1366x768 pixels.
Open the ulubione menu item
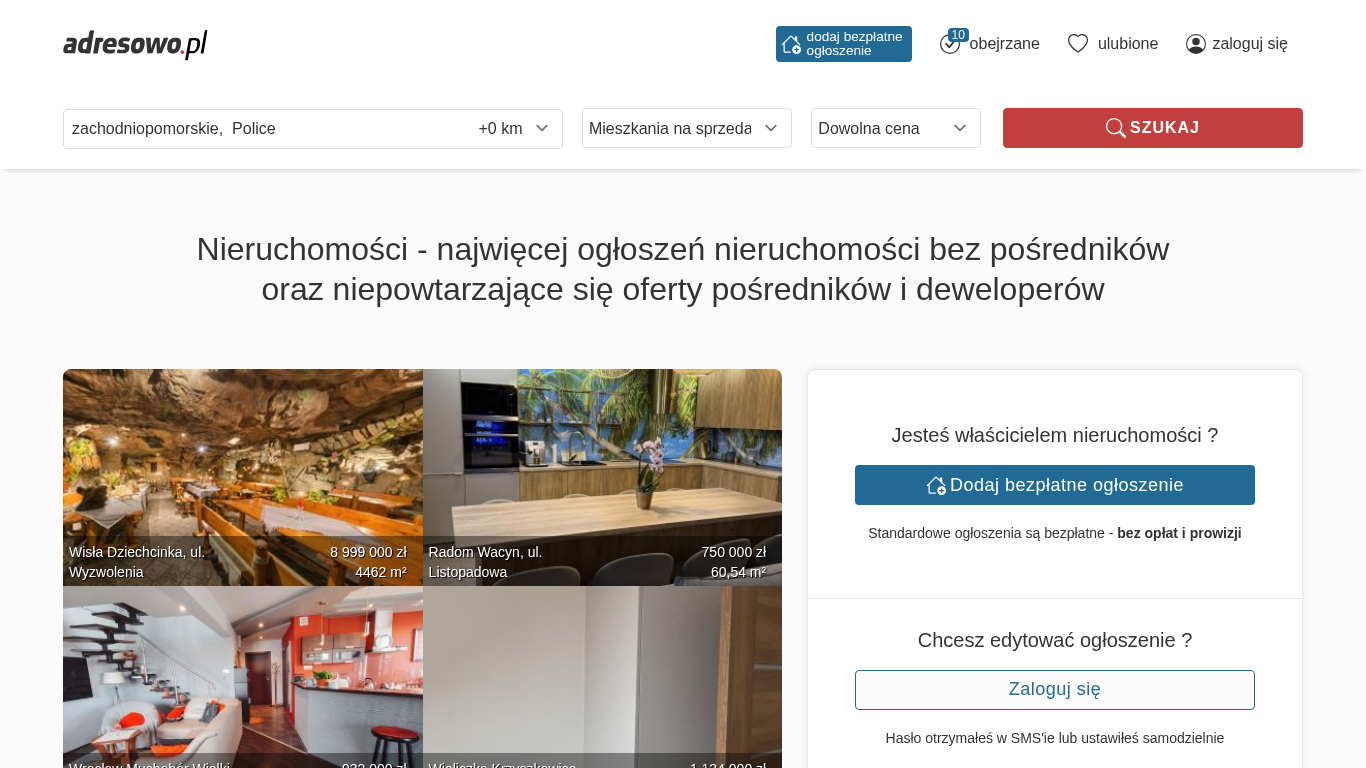pyautogui.click(x=1127, y=44)
